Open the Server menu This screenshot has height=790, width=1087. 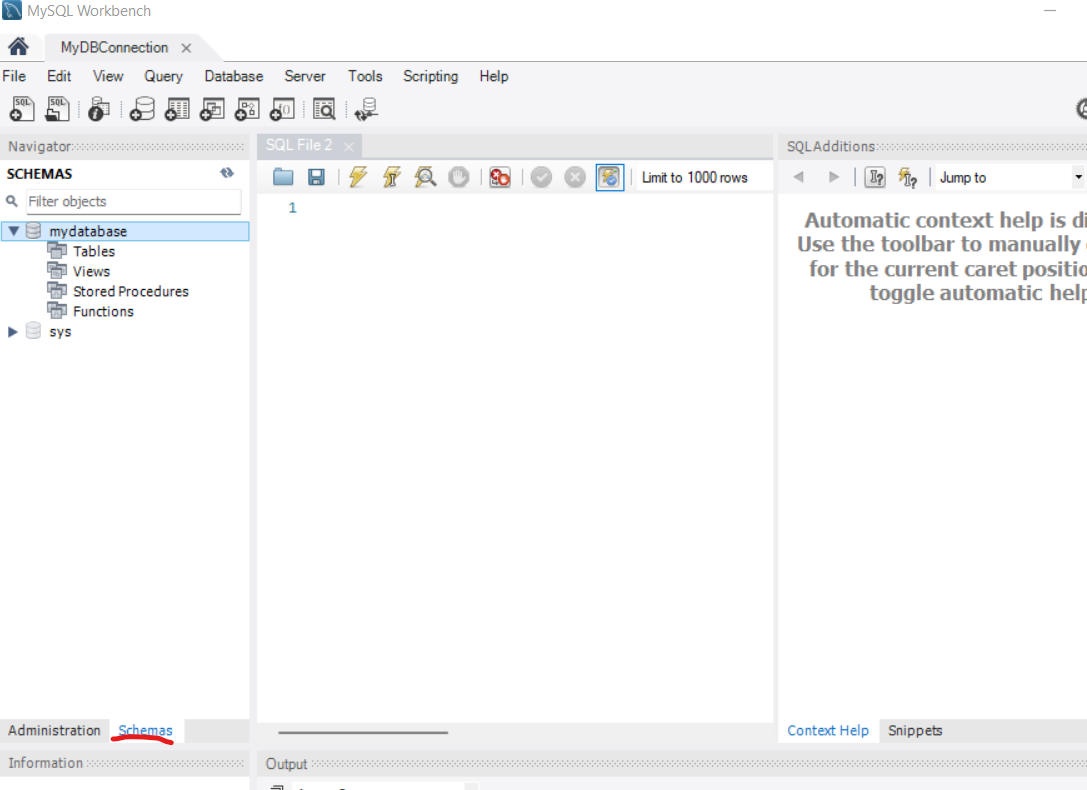[x=305, y=76]
